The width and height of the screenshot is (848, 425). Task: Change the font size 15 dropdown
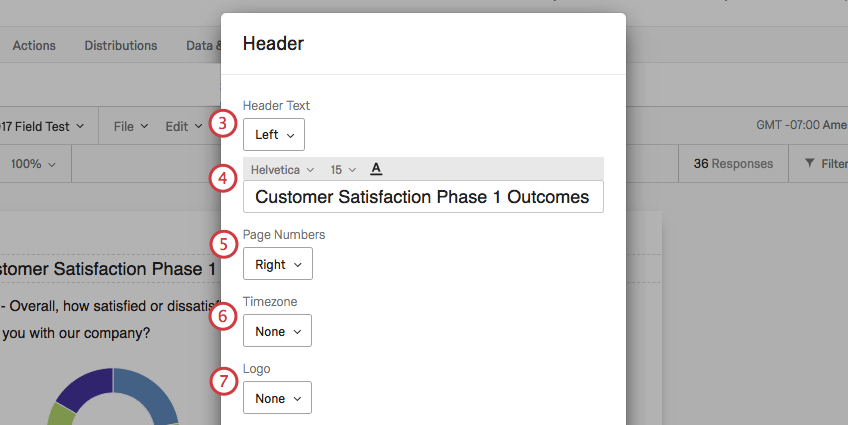[x=343, y=170]
